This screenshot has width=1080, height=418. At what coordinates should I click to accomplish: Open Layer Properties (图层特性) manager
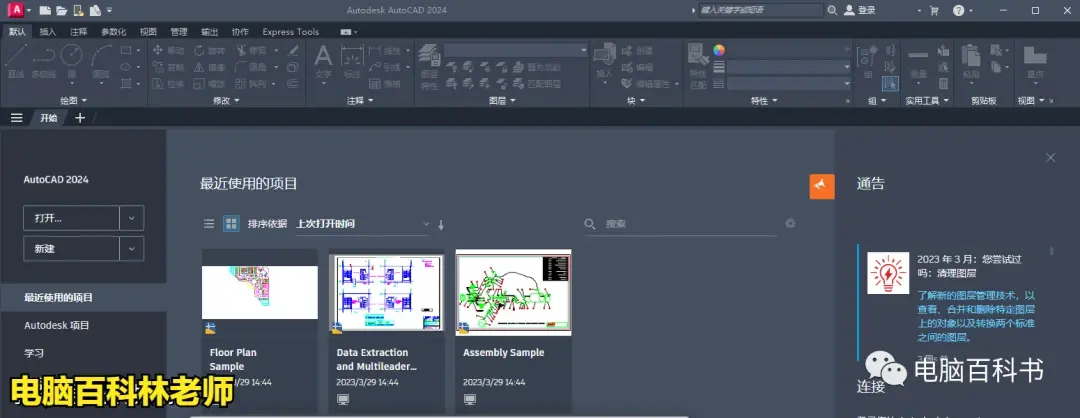pyautogui.click(x=429, y=67)
